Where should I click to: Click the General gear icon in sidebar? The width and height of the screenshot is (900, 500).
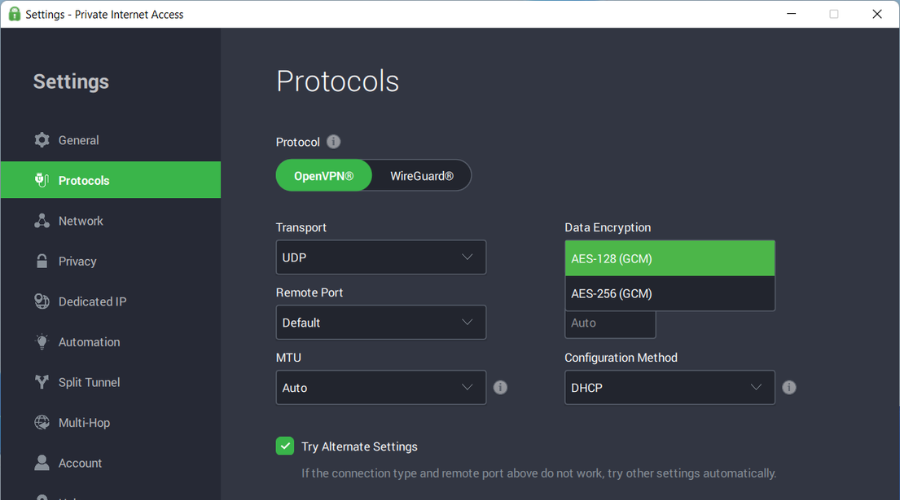pos(42,140)
